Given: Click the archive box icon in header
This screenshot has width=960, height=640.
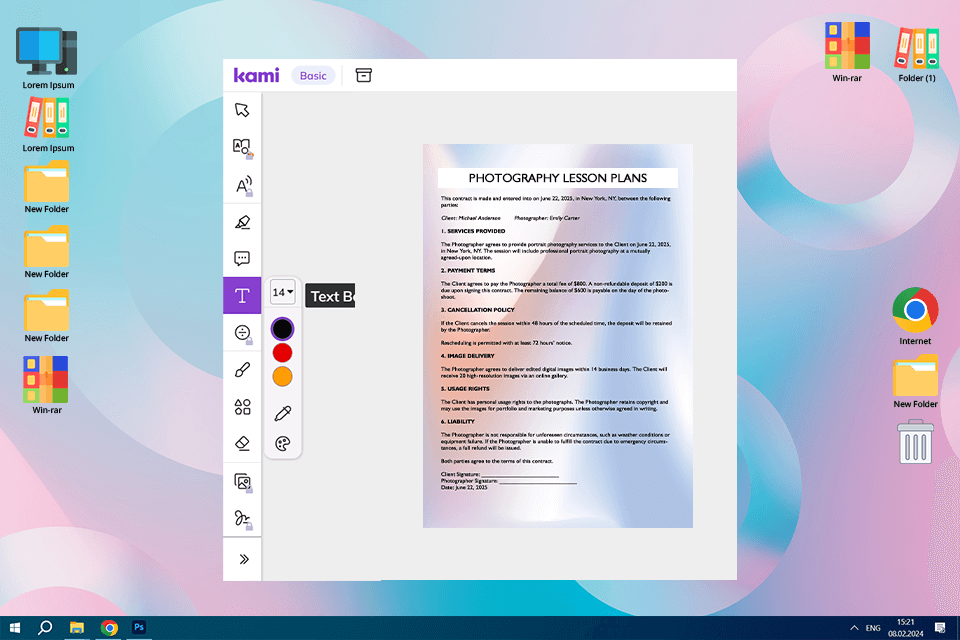Looking at the screenshot, I should tap(364, 75).
